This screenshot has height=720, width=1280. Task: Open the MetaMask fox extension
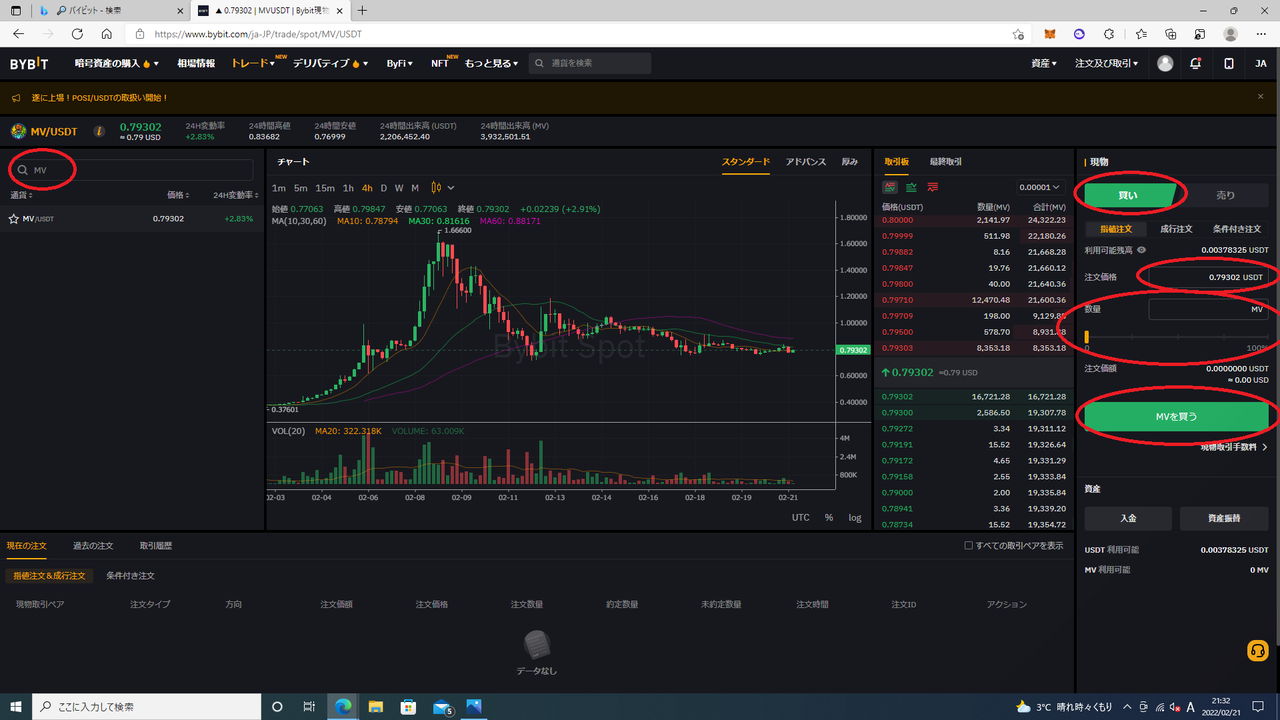pyautogui.click(x=1049, y=34)
